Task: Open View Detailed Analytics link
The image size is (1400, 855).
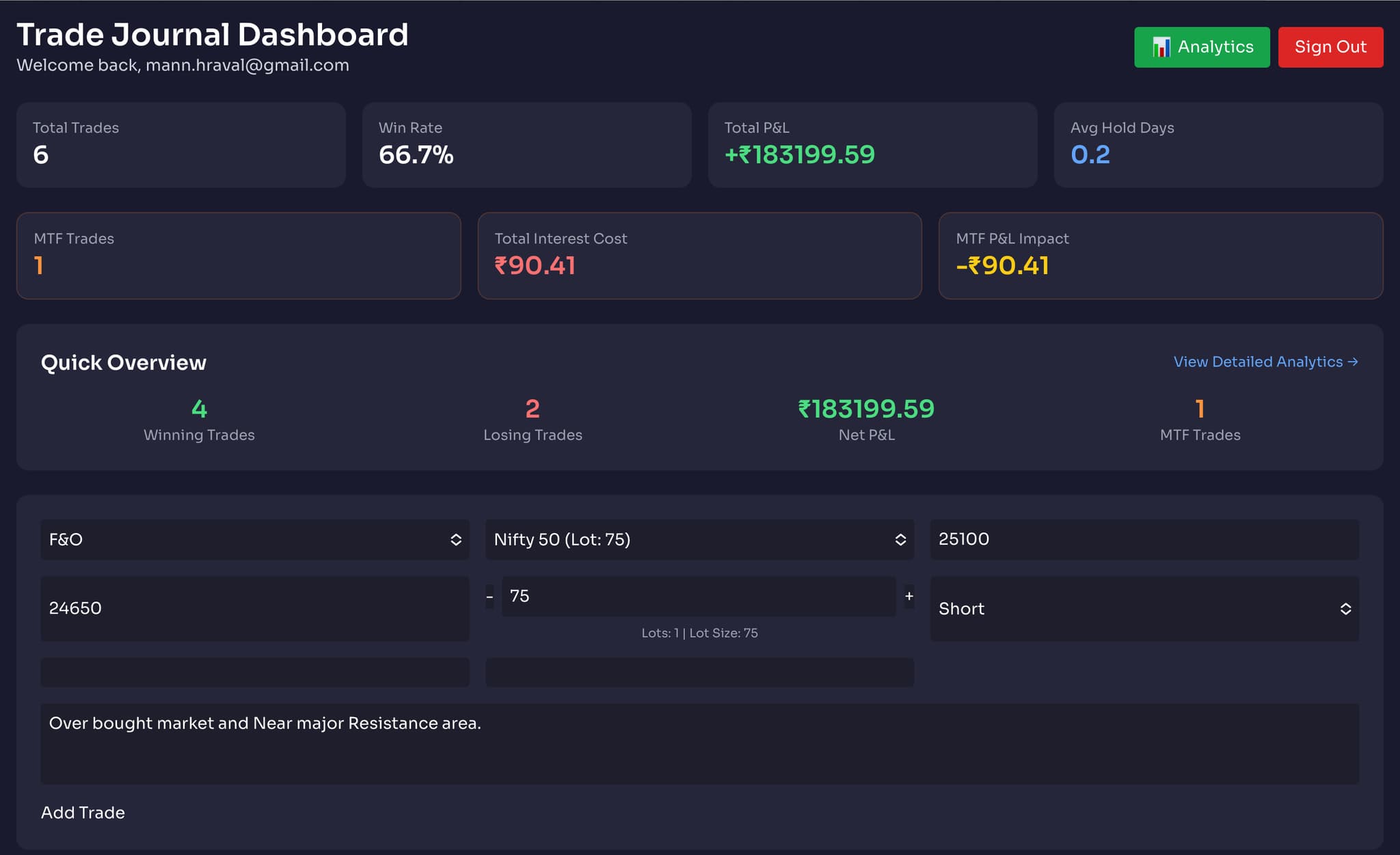Action: 1265,362
